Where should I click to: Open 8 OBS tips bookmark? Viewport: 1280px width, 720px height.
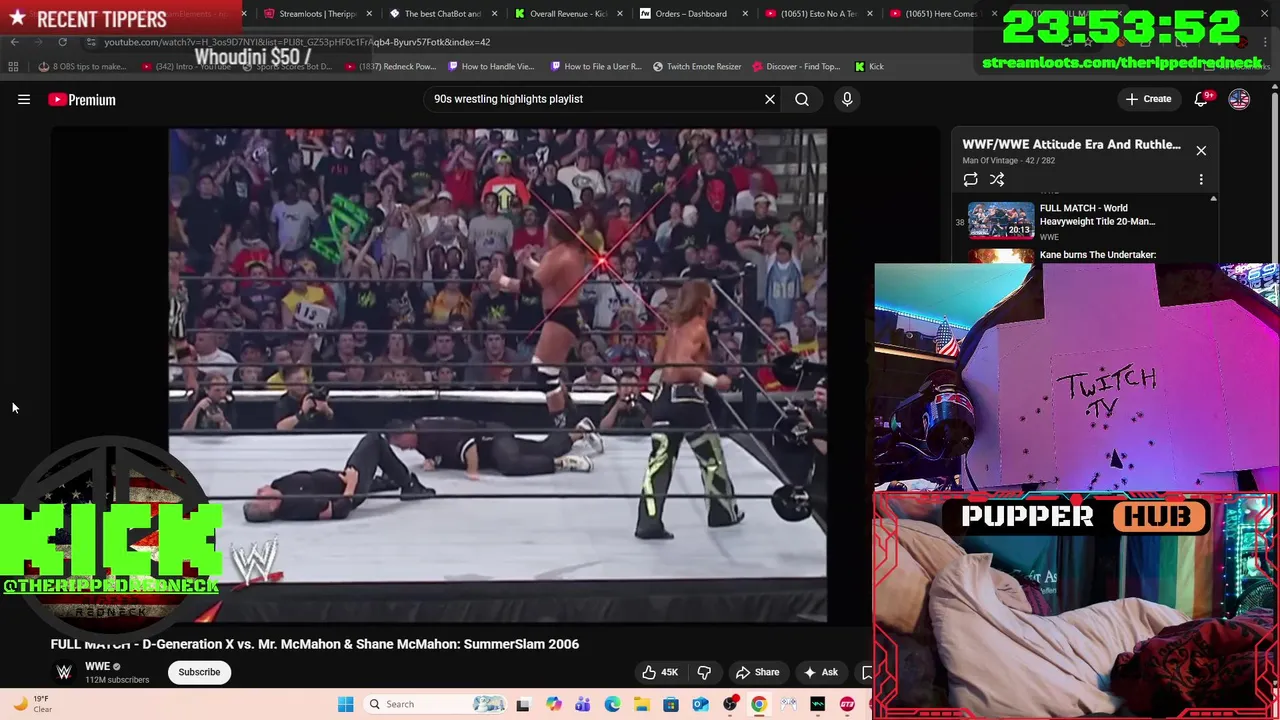(82, 67)
